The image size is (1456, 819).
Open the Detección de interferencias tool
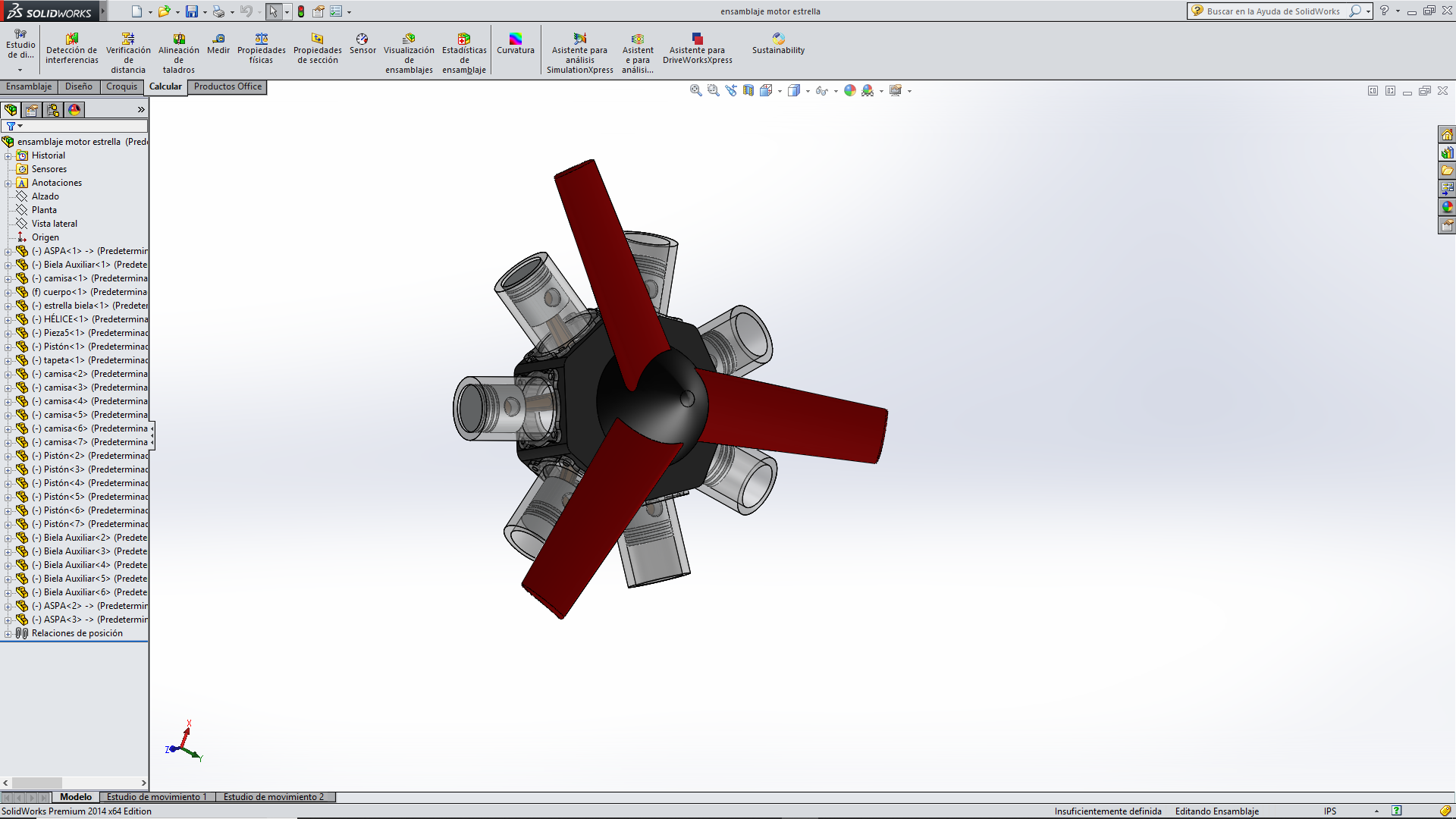tap(72, 49)
